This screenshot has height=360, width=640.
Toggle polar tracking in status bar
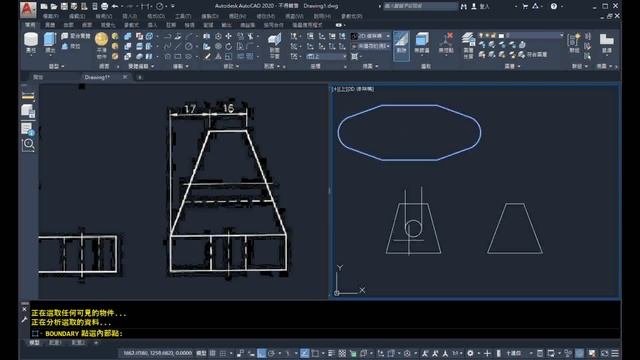click(271, 353)
